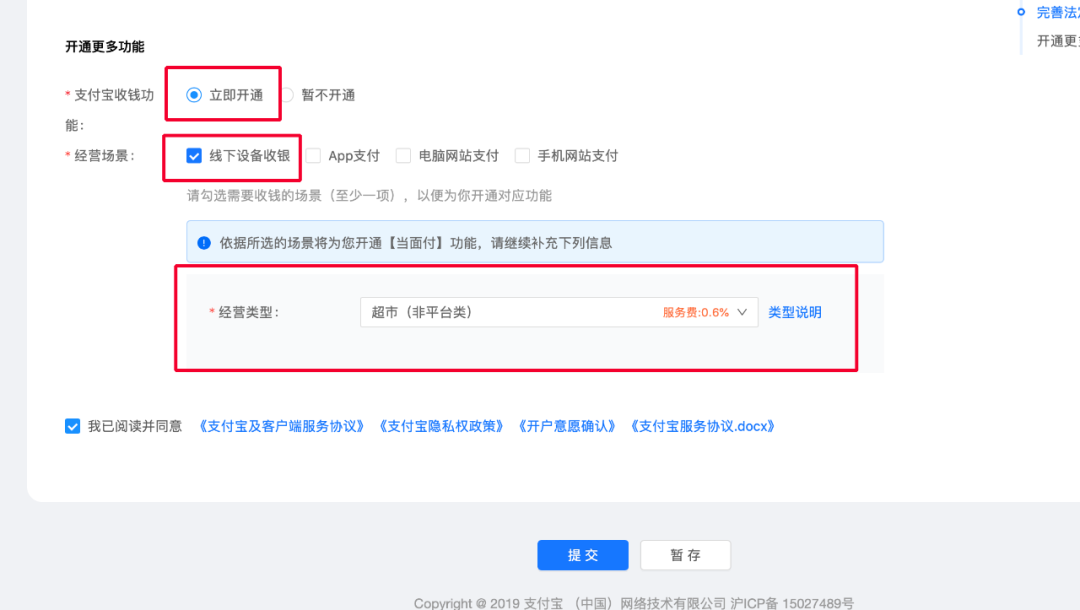Uncheck the 我已阅读并同意 agreement checkbox
Image resolution: width=1080 pixels, height=610 pixels.
pos(72,425)
